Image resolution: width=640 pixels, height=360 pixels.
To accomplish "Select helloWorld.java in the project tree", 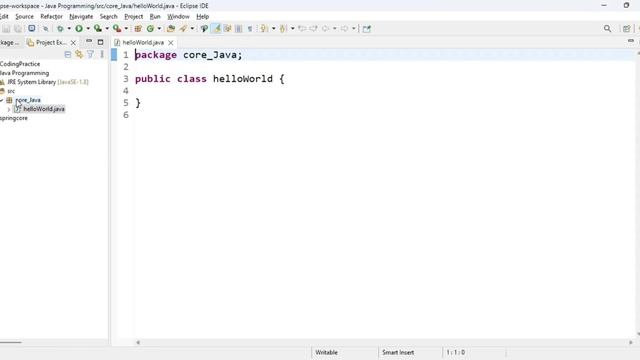I will (44, 109).
